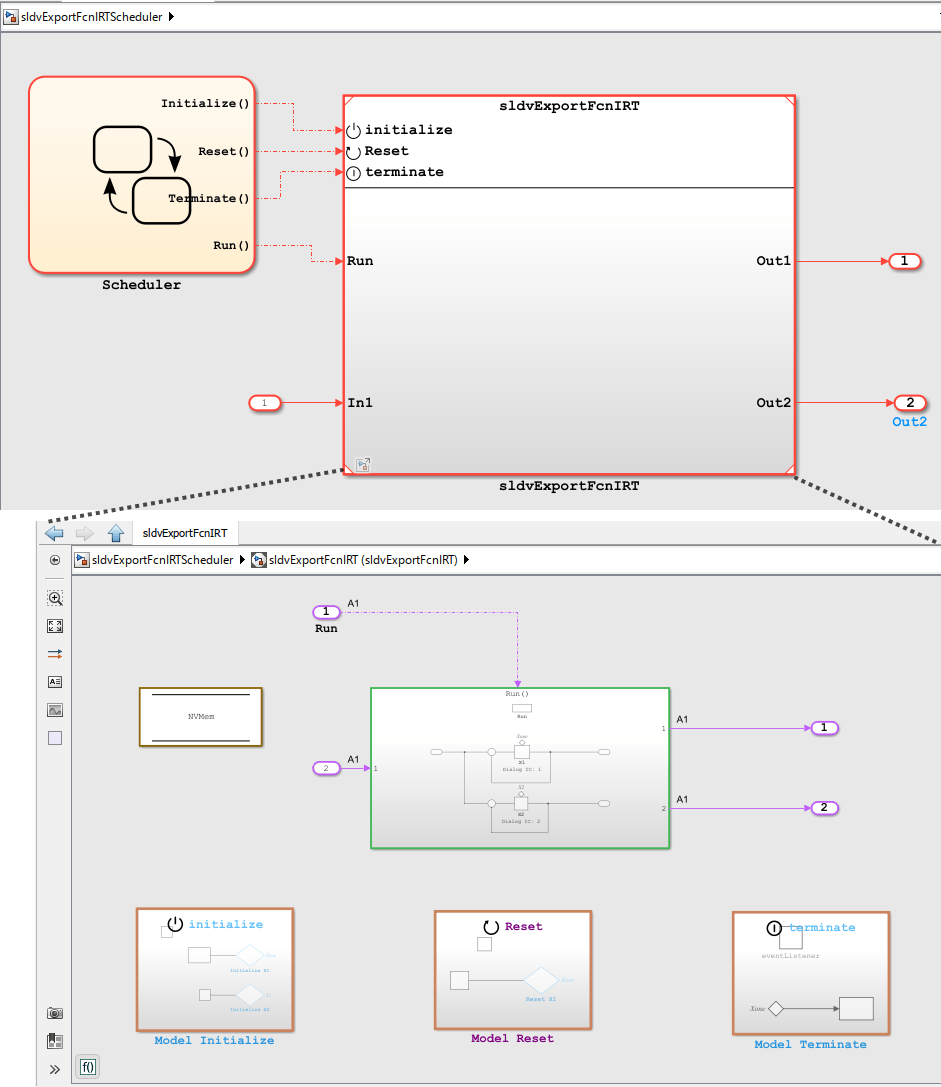The width and height of the screenshot is (941, 1087).
Task: Select the Area annotation tool
Action: pos(55,737)
